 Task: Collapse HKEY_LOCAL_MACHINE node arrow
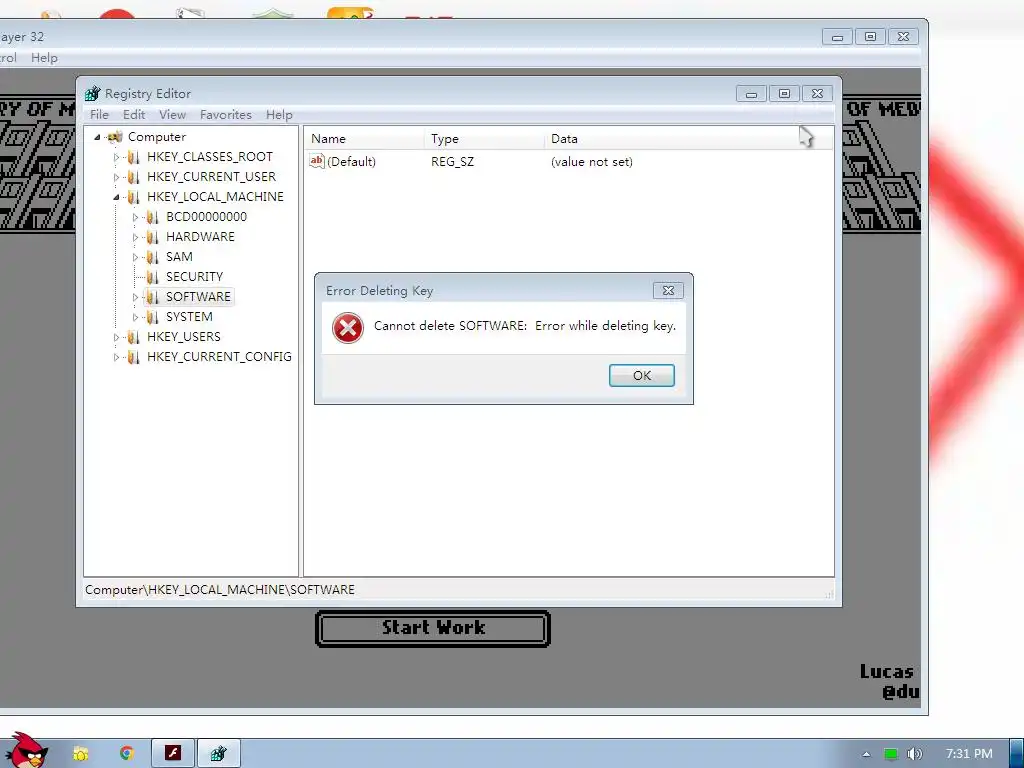(x=116, y=197)
